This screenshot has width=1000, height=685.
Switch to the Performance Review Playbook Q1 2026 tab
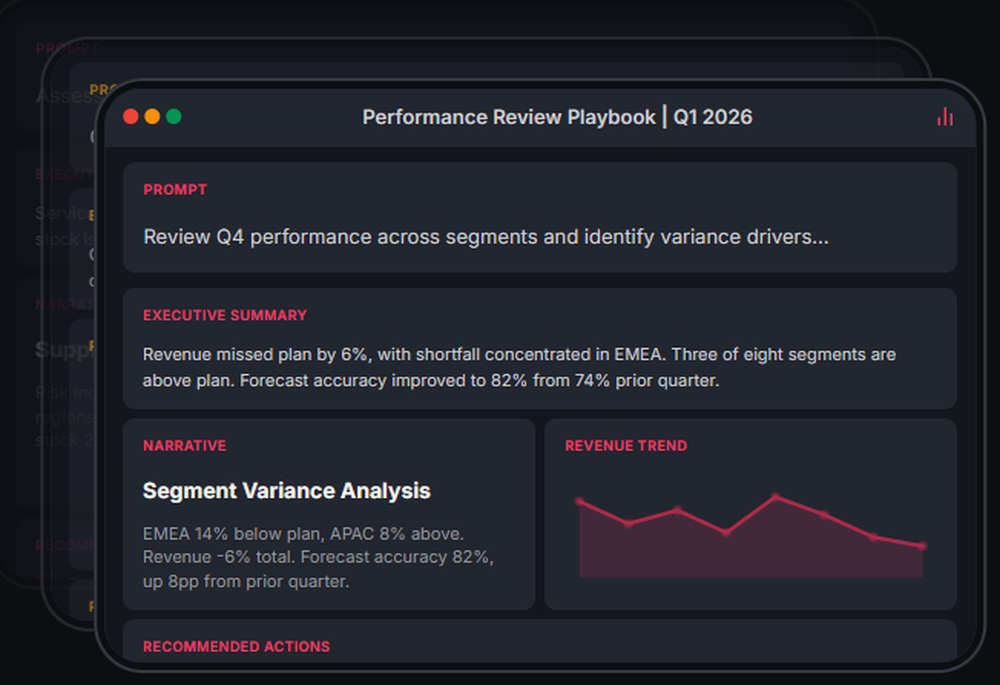click(x=556, y=117)
